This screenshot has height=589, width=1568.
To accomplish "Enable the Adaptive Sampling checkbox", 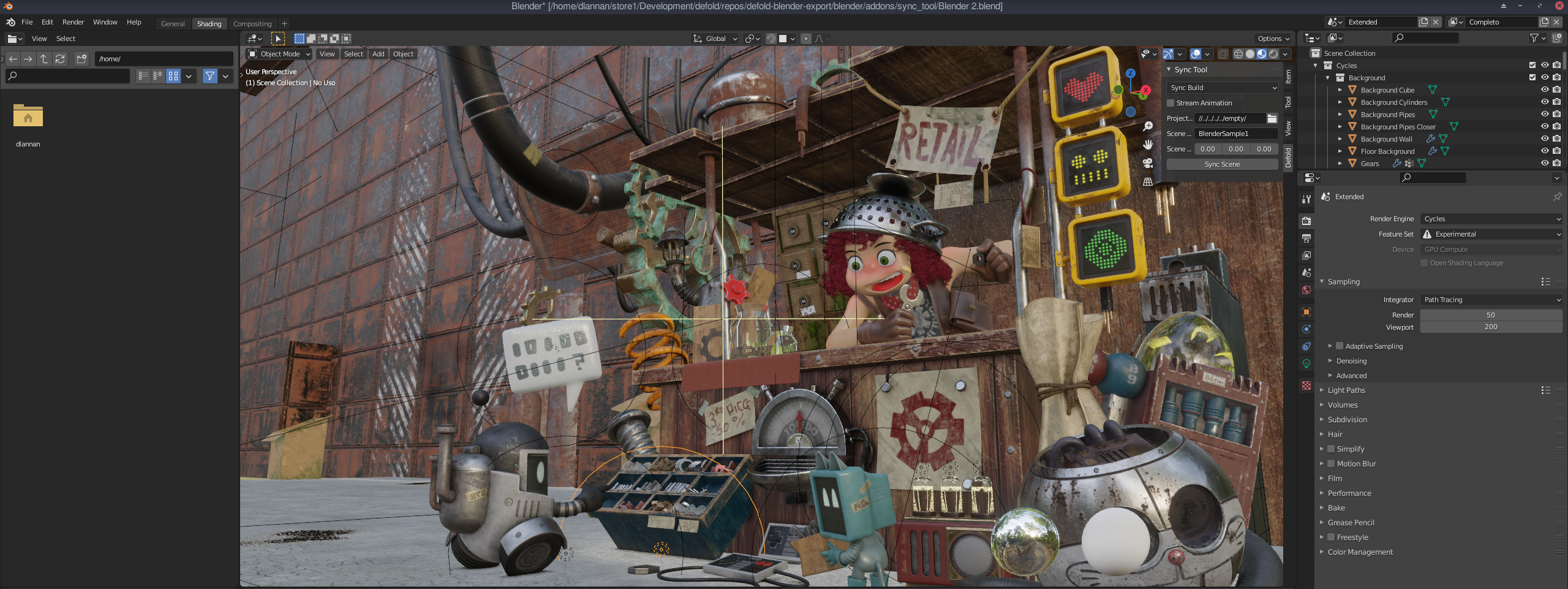I will (x=1340, y=346).
